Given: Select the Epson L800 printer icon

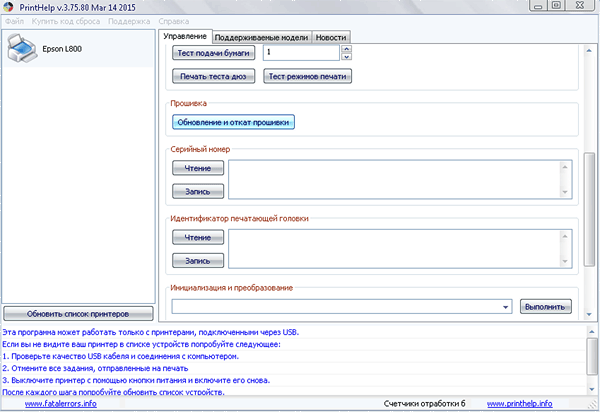Looking at the screenshot, I should (x=22, y=49).
